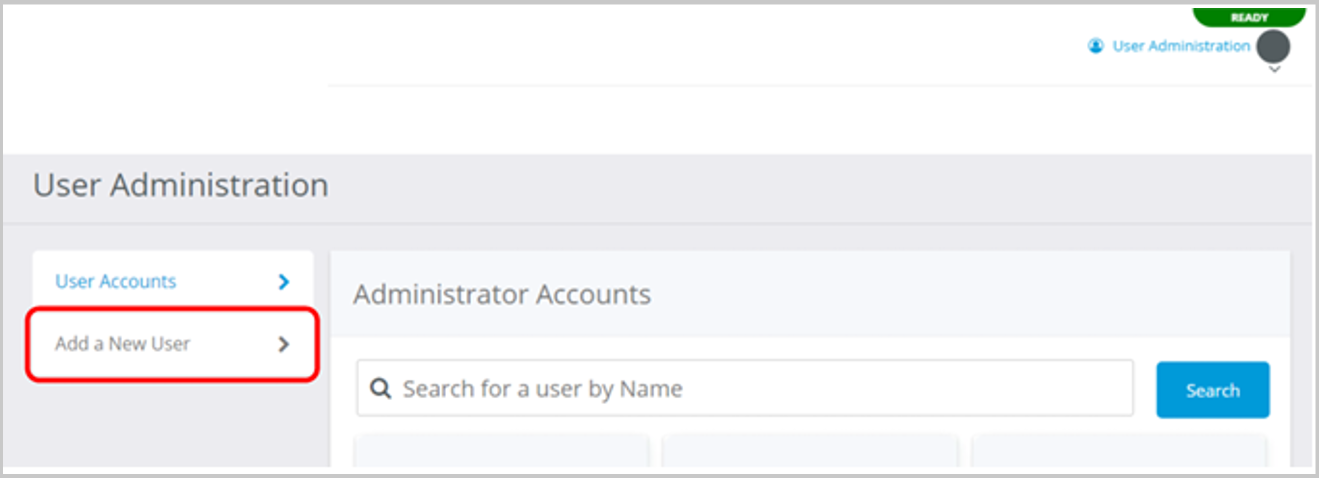1319x478 pixels.
Task: Open the middle administrator account card
Action: point(810,451)
